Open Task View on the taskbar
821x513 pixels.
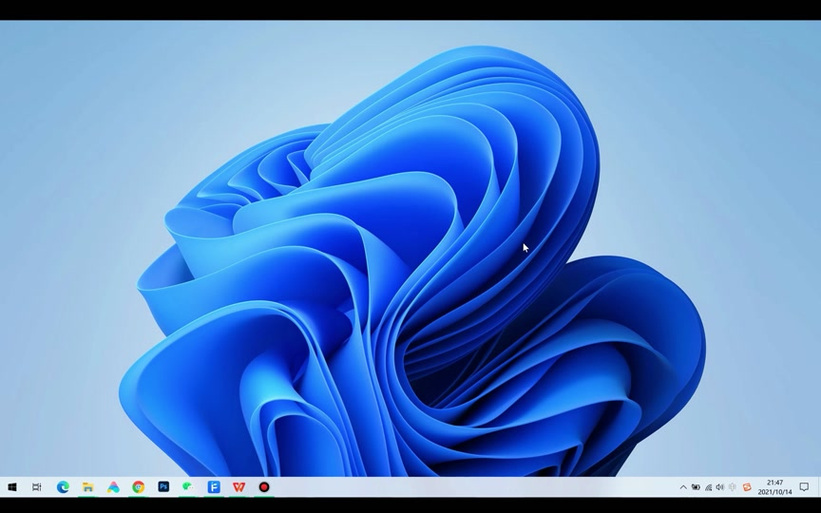tap(37, 487)
